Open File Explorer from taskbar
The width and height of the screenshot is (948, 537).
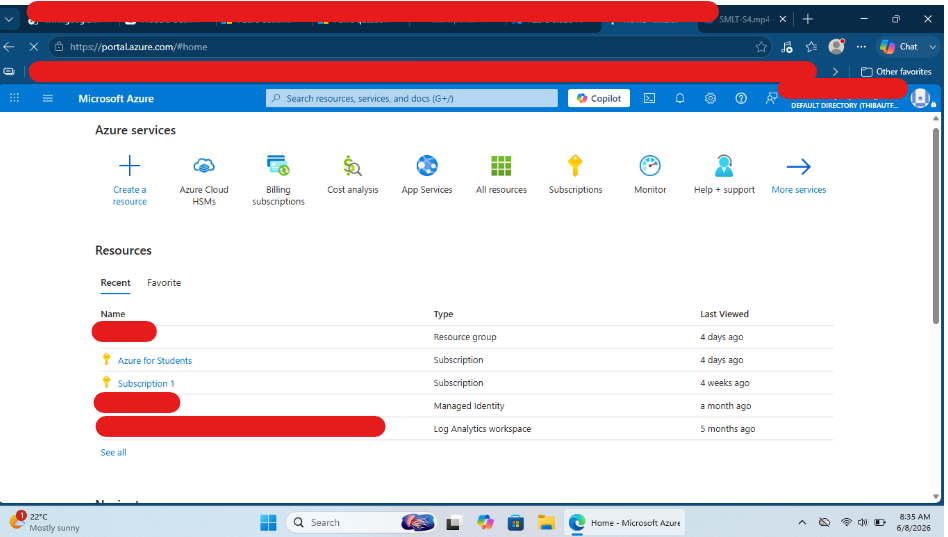click(x=546, y=522)
